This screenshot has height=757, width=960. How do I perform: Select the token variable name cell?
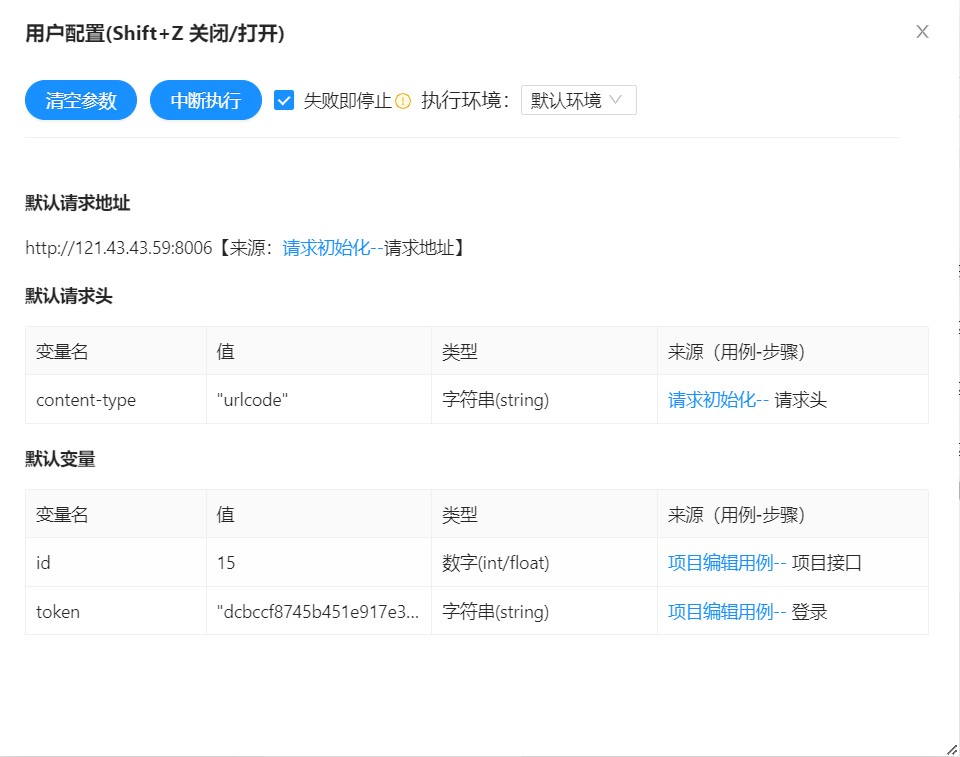116,611
